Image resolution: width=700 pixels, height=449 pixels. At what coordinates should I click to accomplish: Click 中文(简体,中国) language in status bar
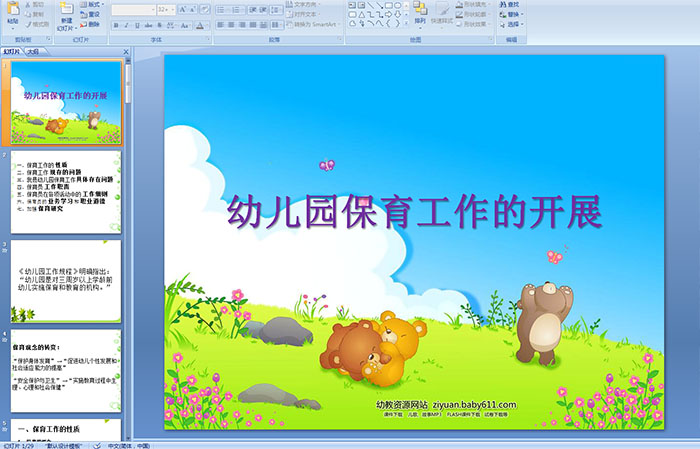(x=129, y=445)
